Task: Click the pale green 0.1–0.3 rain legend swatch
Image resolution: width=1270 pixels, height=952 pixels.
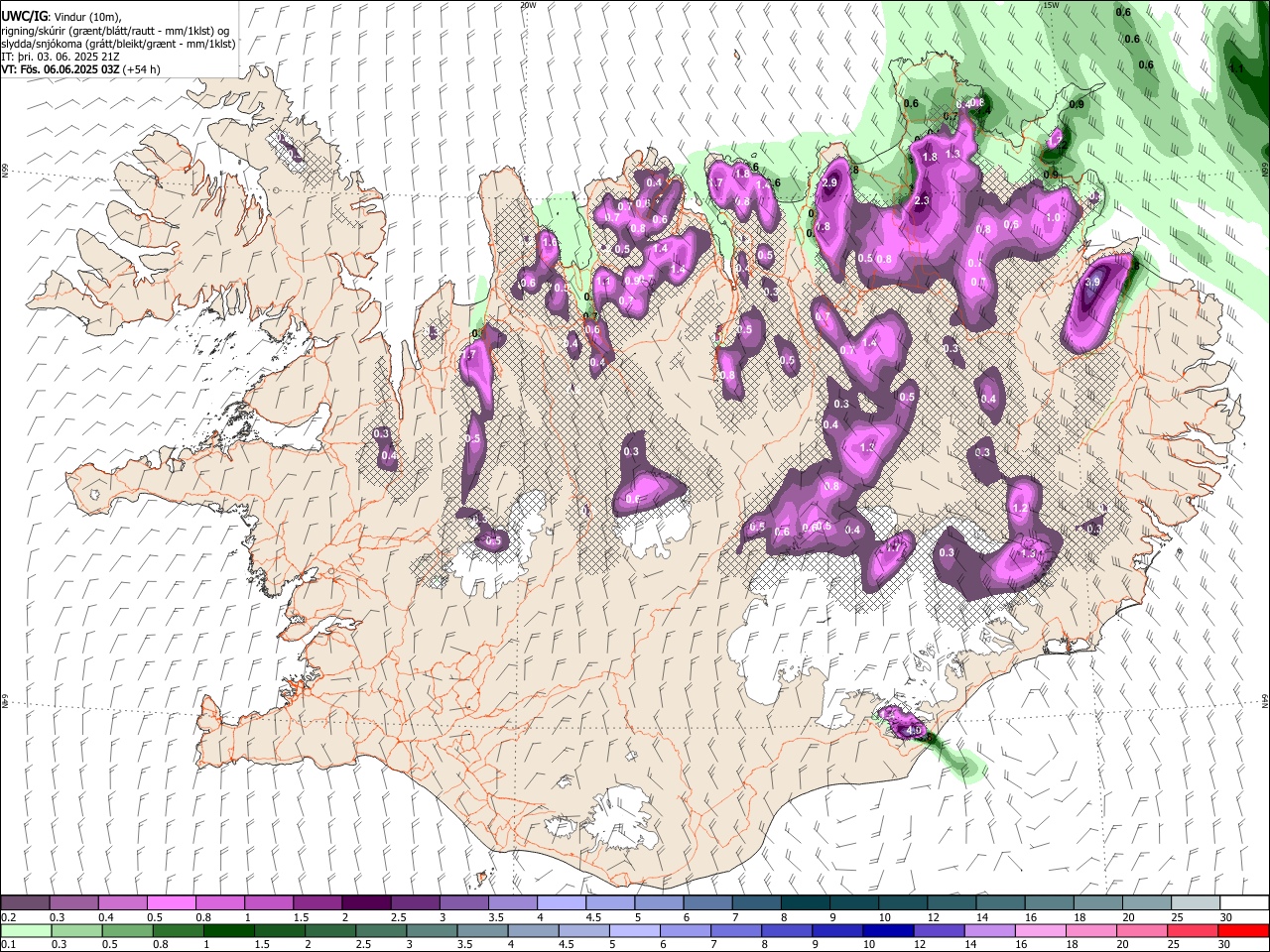Action: (25, 930)
